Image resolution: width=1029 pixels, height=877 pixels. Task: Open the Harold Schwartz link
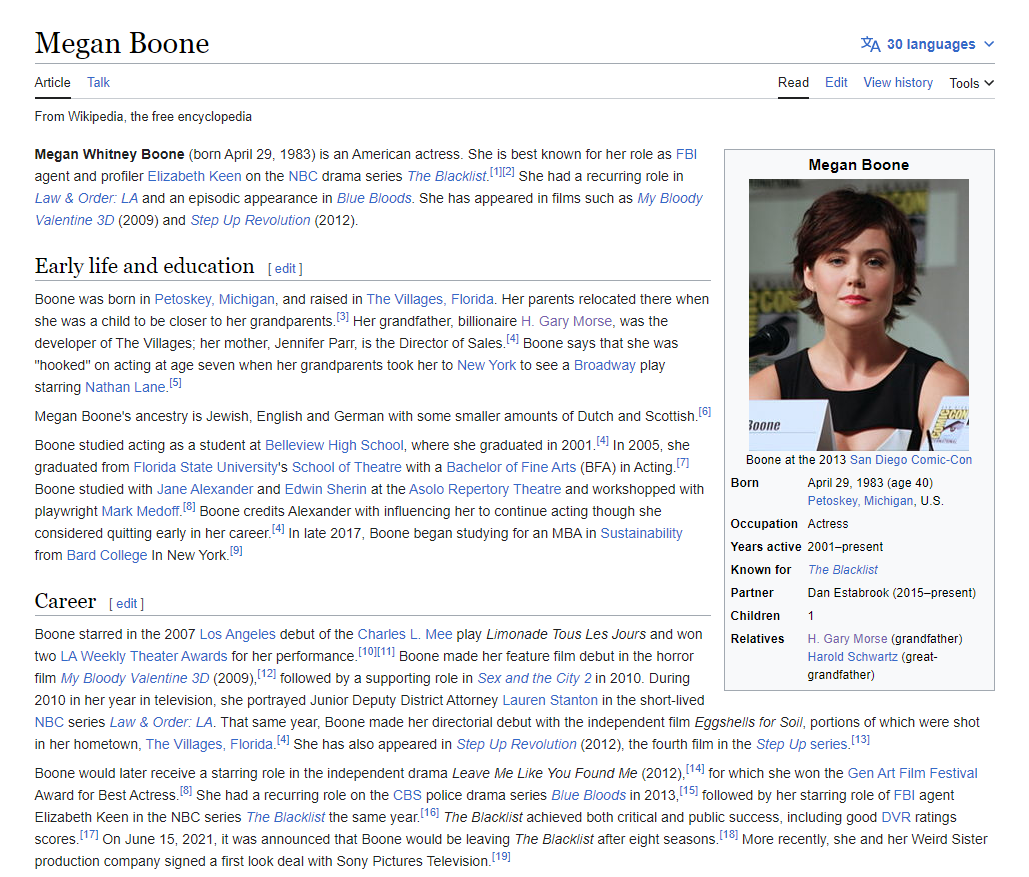tap(852, 657)
